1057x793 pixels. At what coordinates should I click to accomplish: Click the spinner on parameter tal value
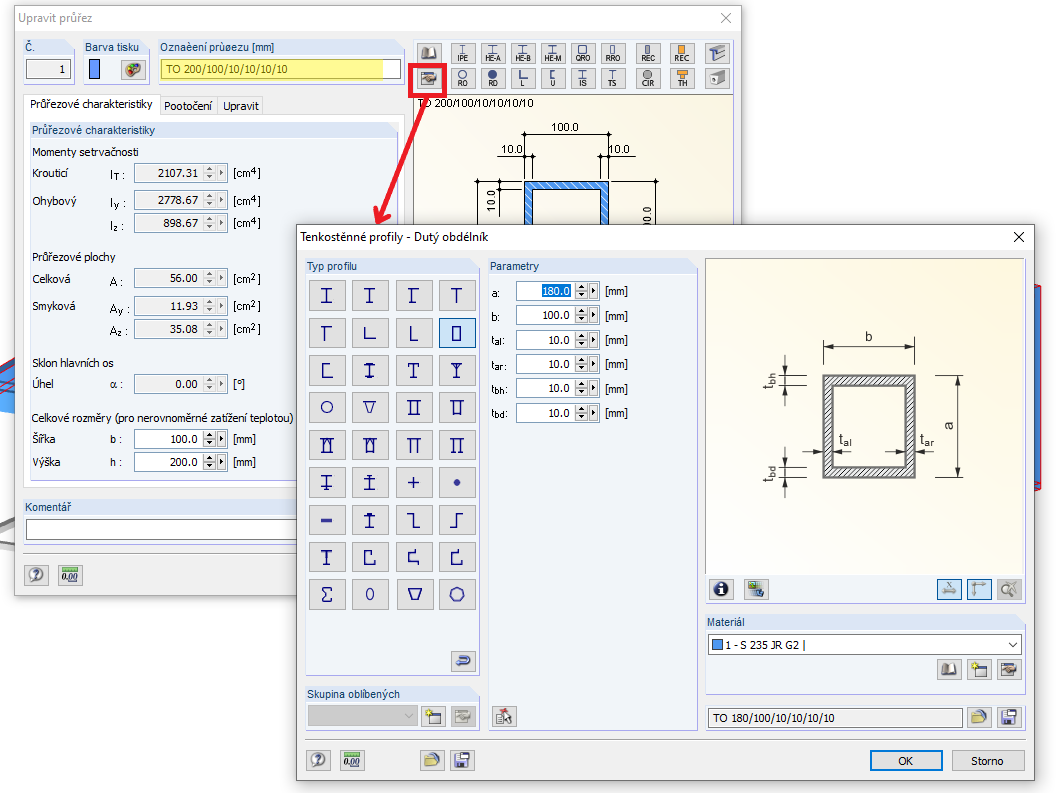click(x=582, y=340)
